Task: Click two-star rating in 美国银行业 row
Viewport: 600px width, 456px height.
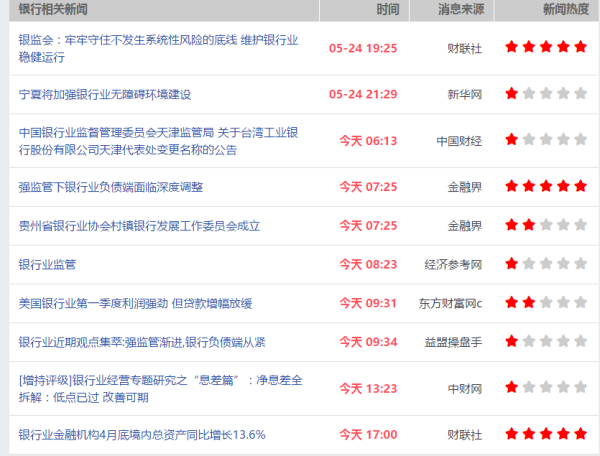Action: tap(546, 303)
